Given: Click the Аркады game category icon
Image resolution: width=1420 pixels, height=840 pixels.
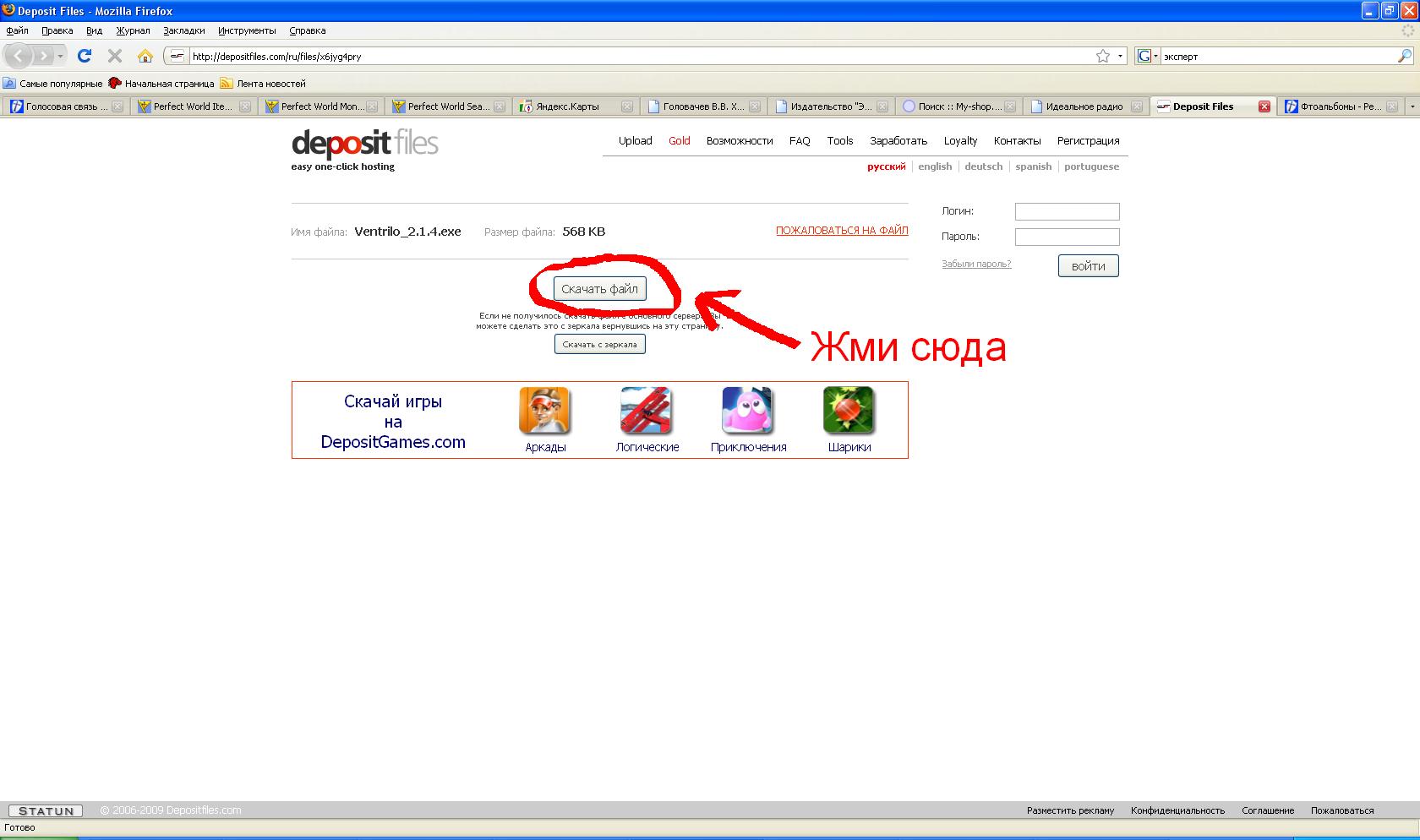Looking at the screenshot, I should pos(545,410).
